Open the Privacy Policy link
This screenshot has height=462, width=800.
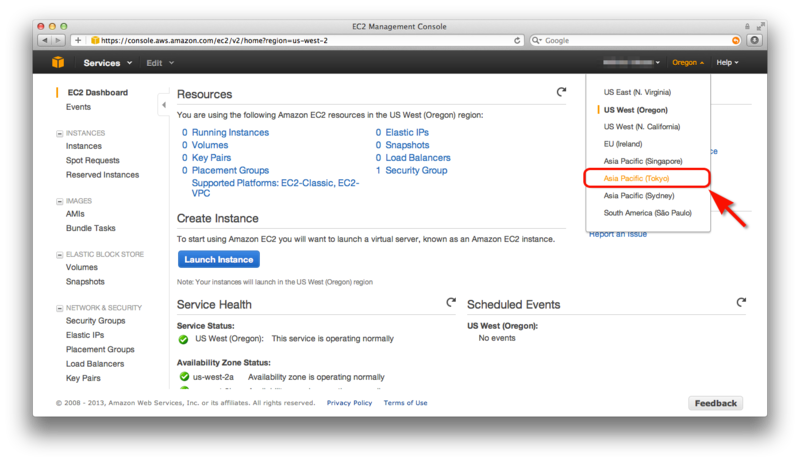point(349,403)
